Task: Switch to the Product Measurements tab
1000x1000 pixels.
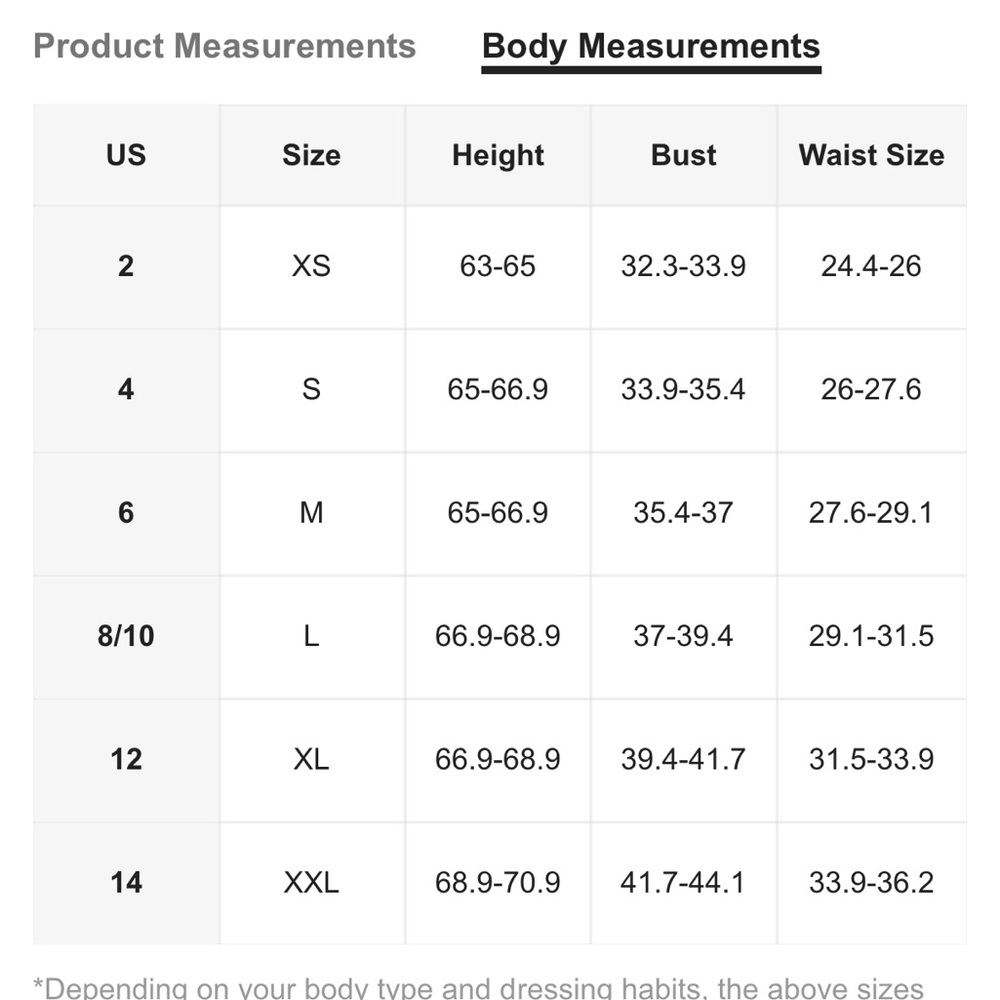Action: tap(225, 46)
